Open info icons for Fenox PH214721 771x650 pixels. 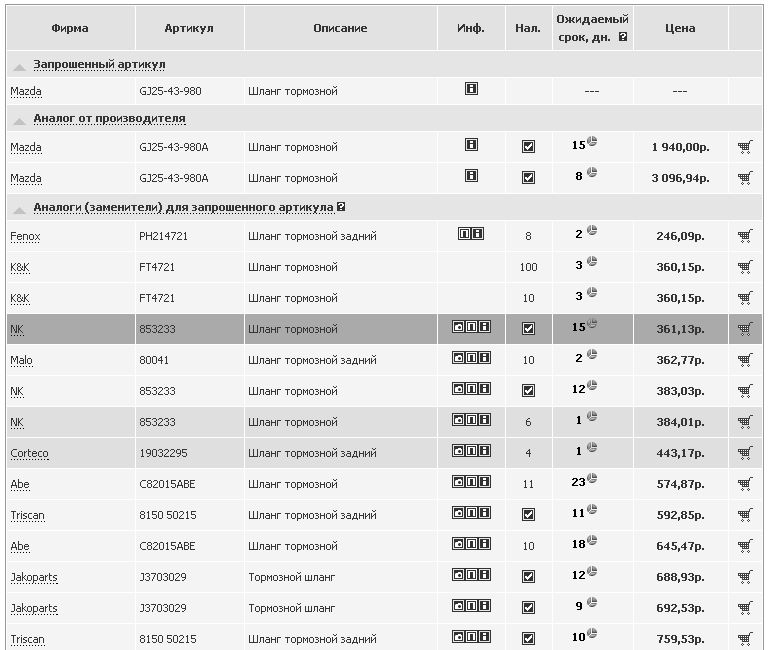tap(471, 234)
